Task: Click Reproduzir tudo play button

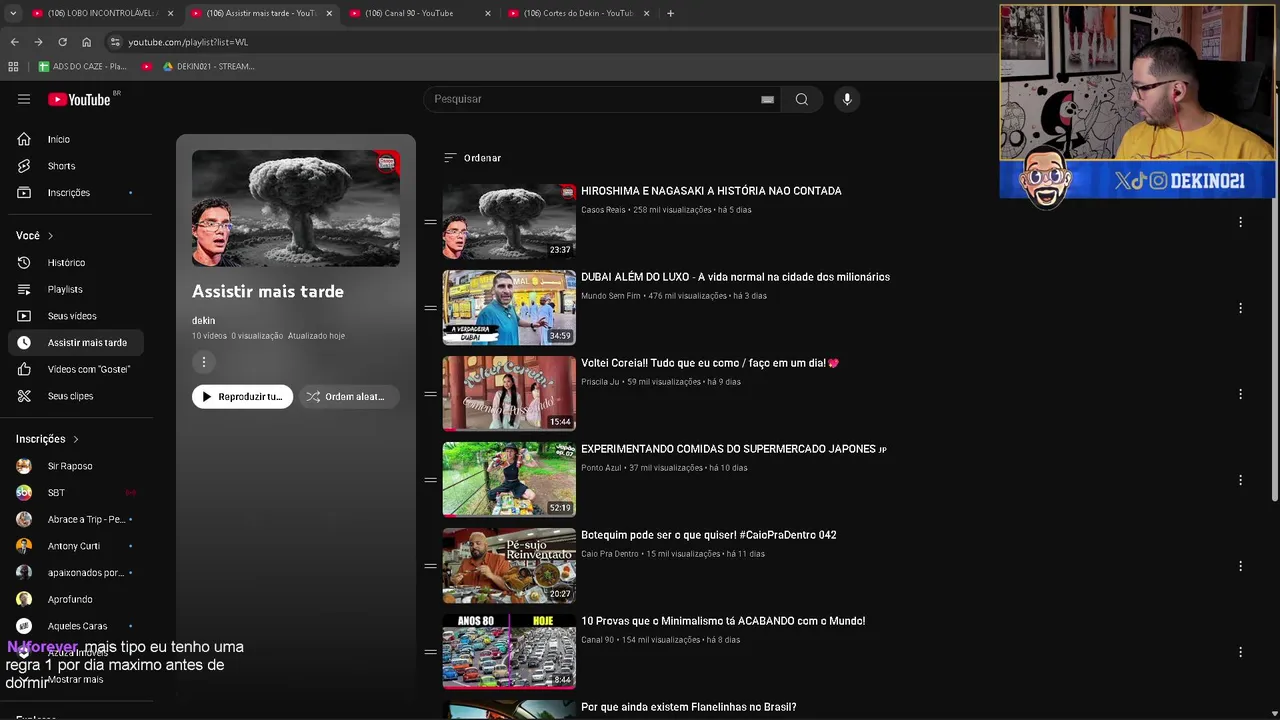Action: [242, 397]
